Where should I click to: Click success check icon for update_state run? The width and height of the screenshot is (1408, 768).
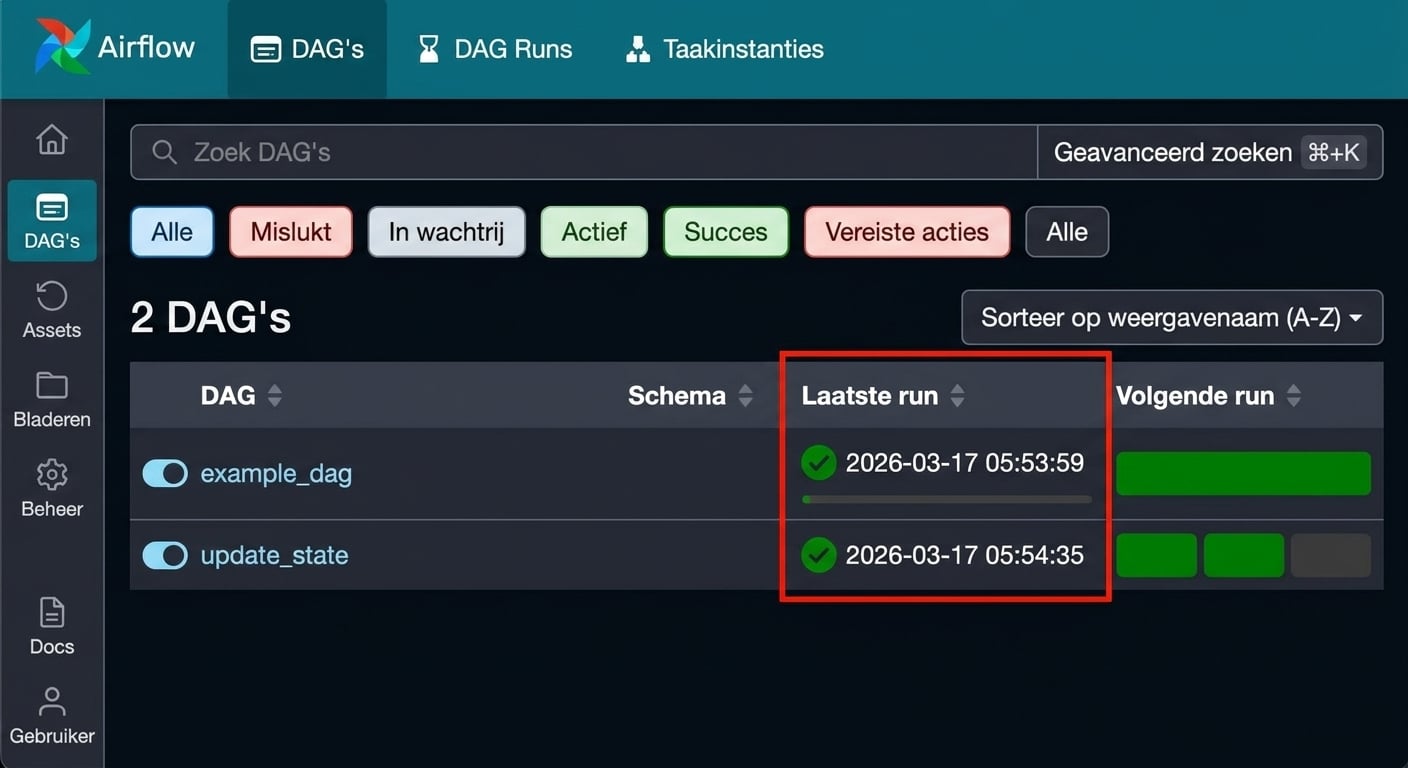click(818, 555)
